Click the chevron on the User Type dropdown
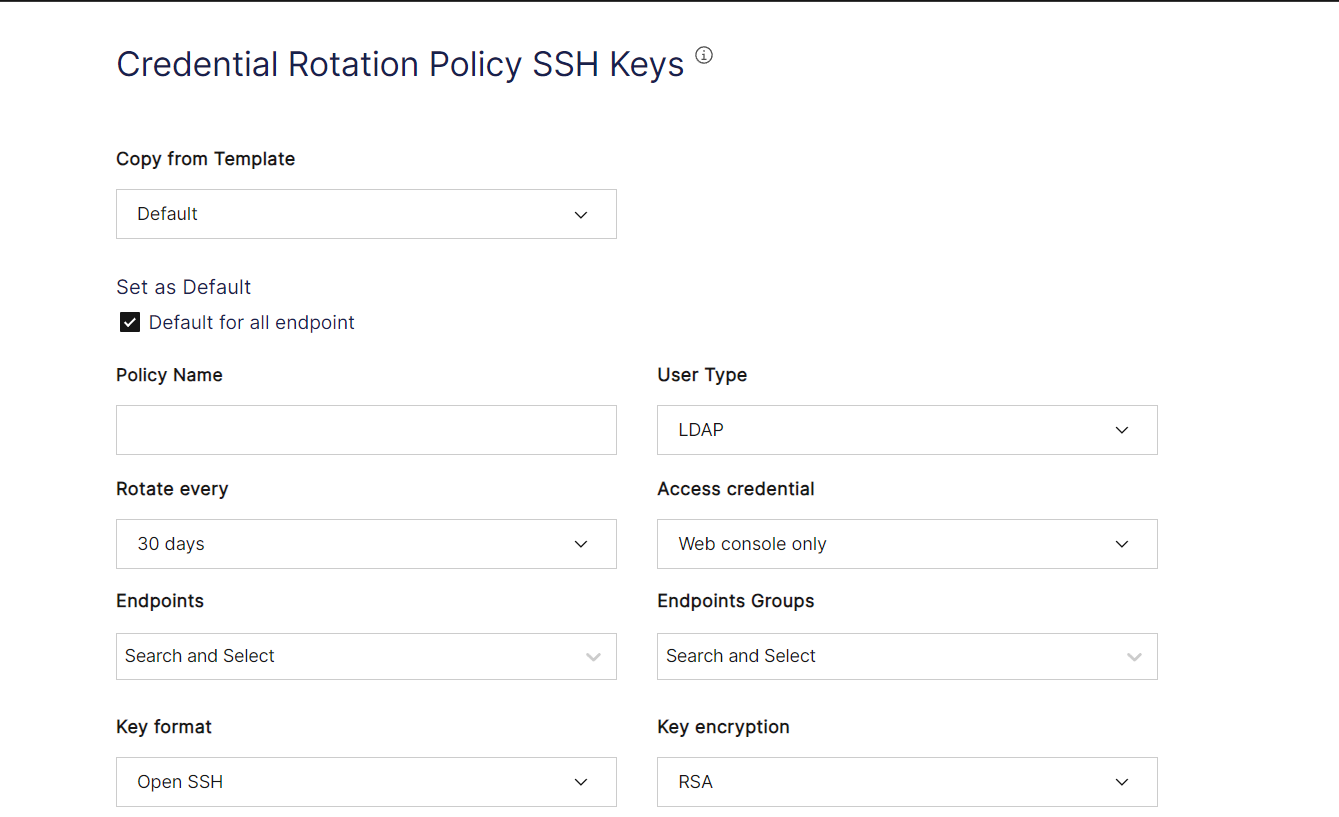Image resolution: width=1339 pixels, height=817 pixels. coord(1121,430)
